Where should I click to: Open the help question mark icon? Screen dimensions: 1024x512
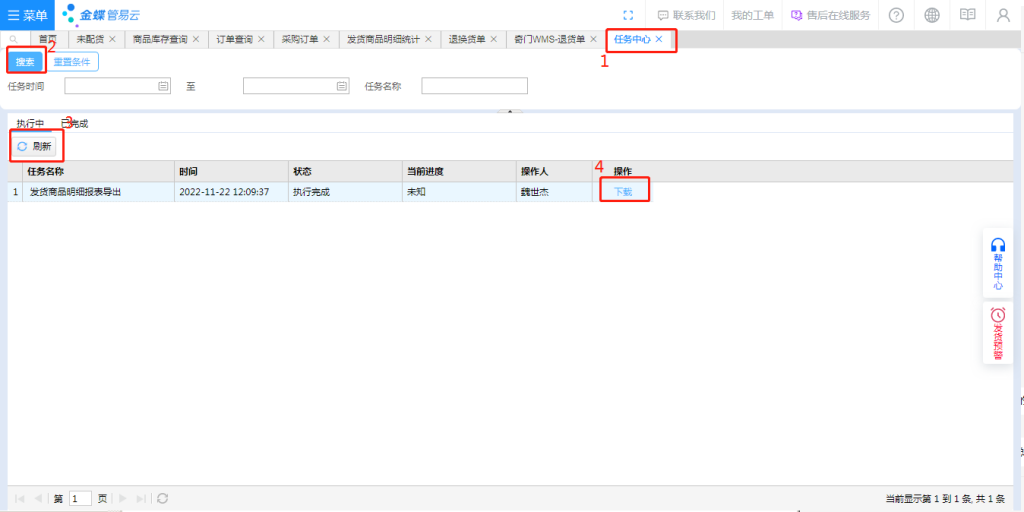pos(895,15)
